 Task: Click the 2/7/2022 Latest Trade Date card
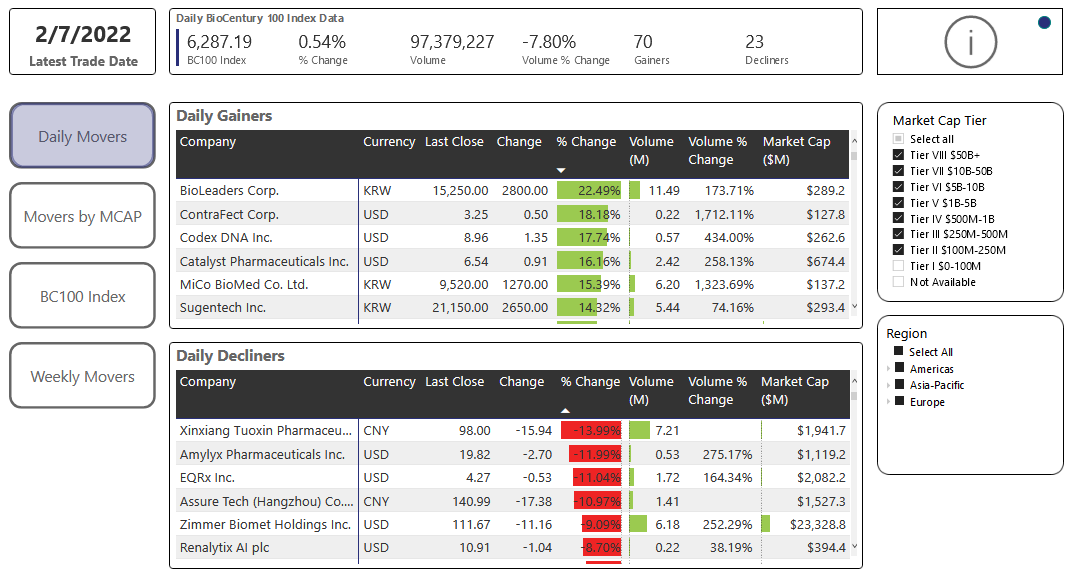(82, 42)
